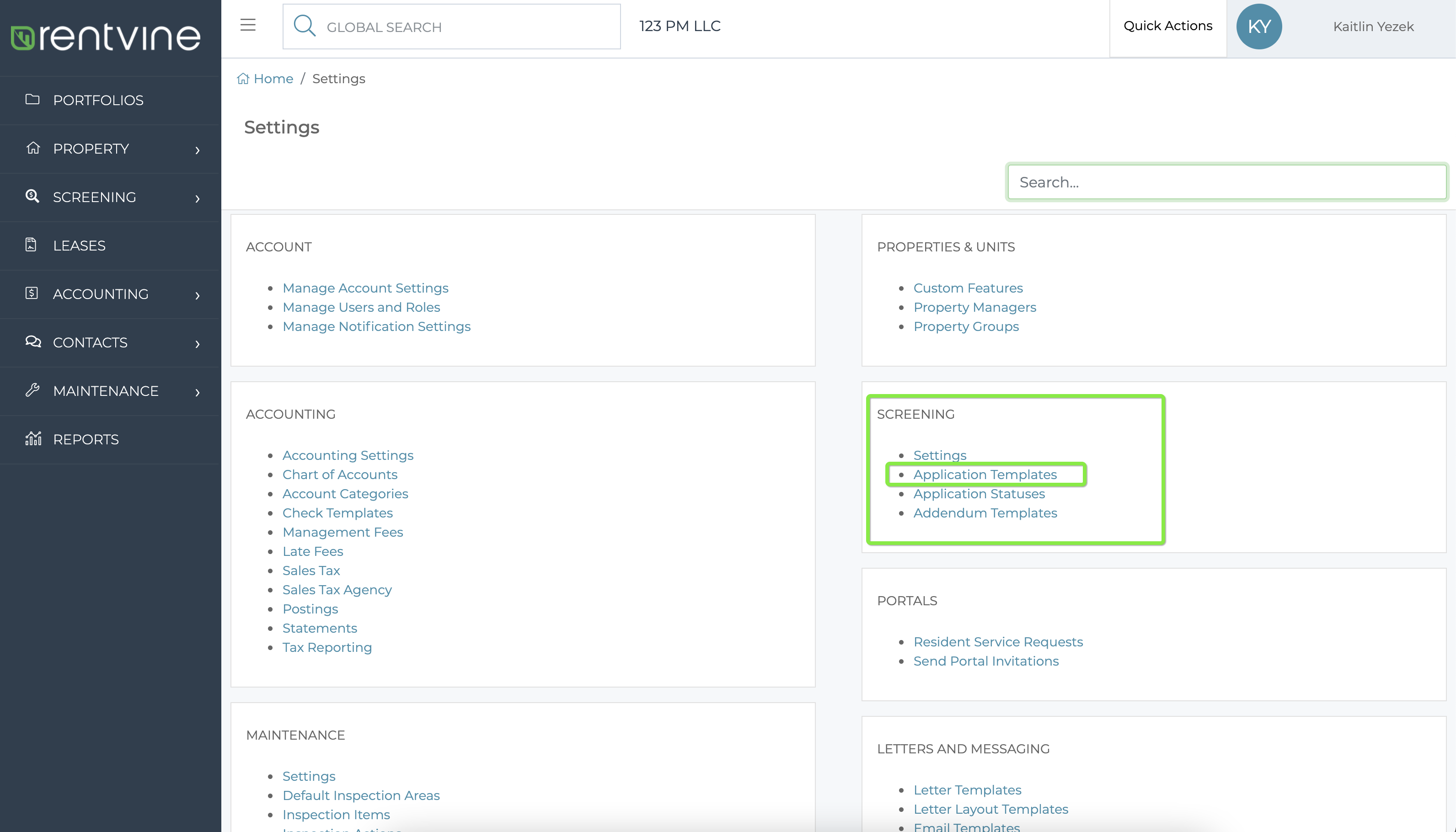The height and width of the screenshot is (832, 1456).
Task: Open the Quick Actions menu
Action: coord(1167,27)
